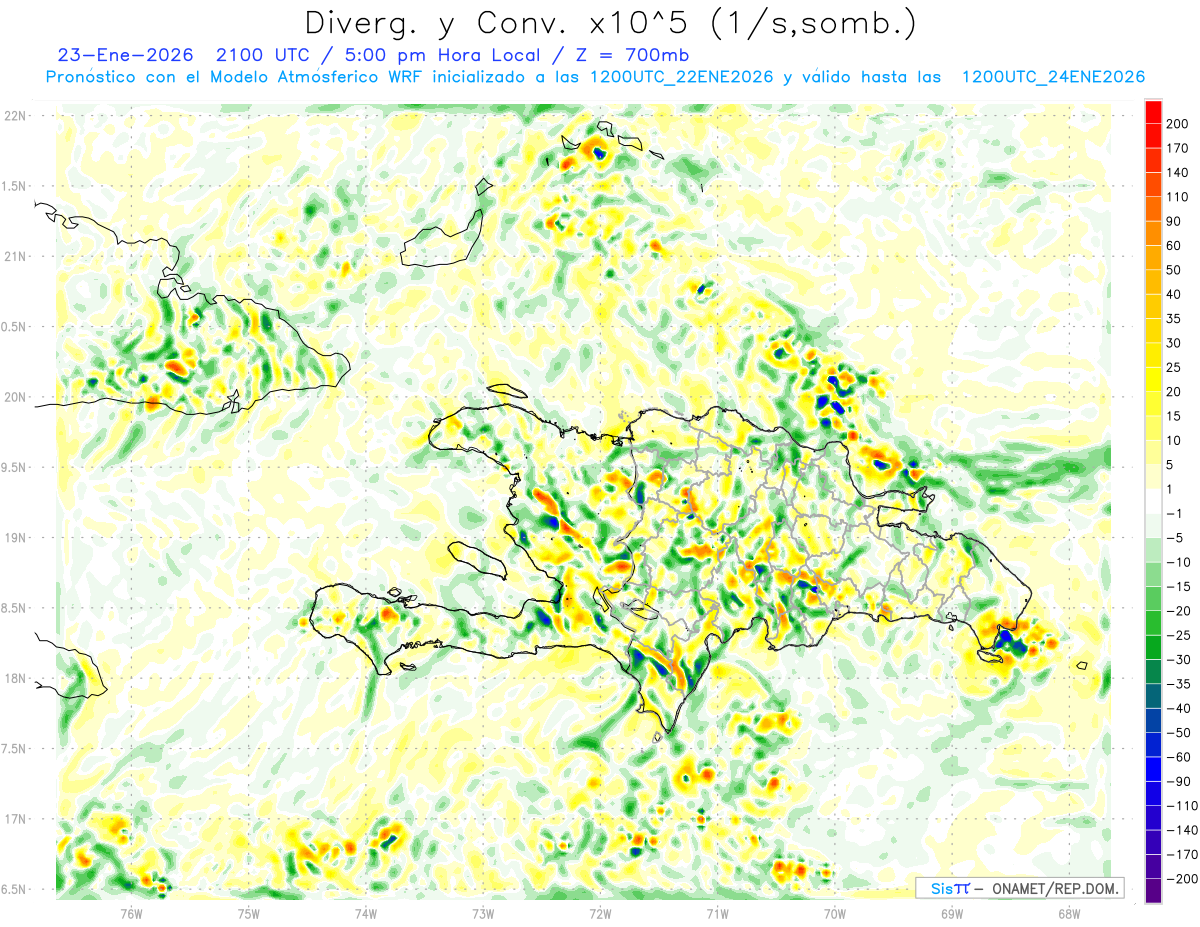Click the color bar value -60
The width and height of the screenshot is (1200, 927).
[x=1180, y=757]
